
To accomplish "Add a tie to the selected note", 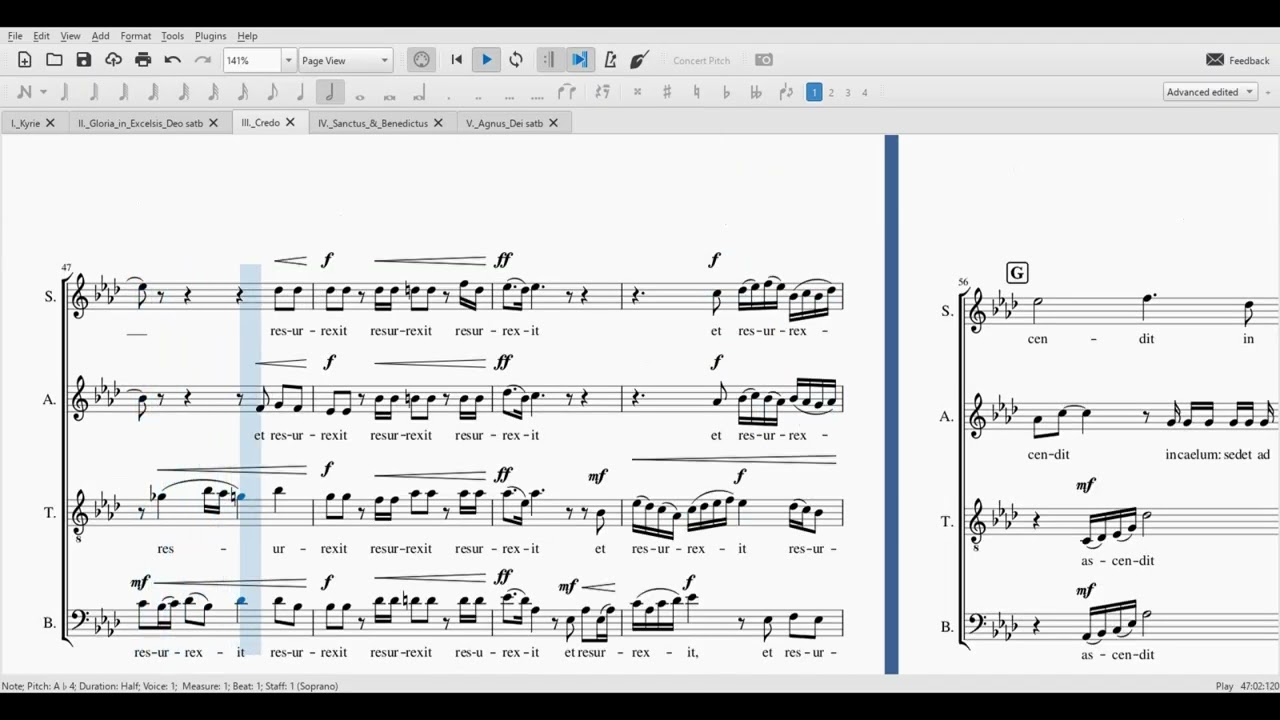I will [567, 92].
